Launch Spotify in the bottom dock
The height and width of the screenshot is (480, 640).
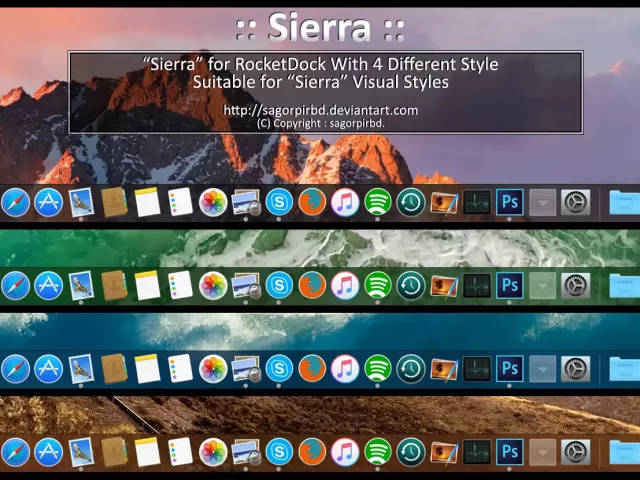(x=377, y=451)
